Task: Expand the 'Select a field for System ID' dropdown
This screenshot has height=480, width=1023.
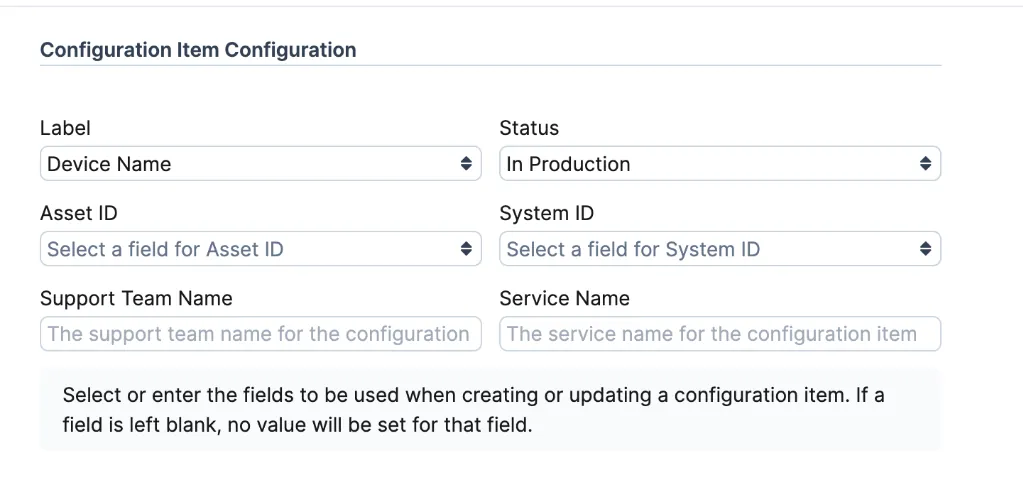Action: coord(710,249)
